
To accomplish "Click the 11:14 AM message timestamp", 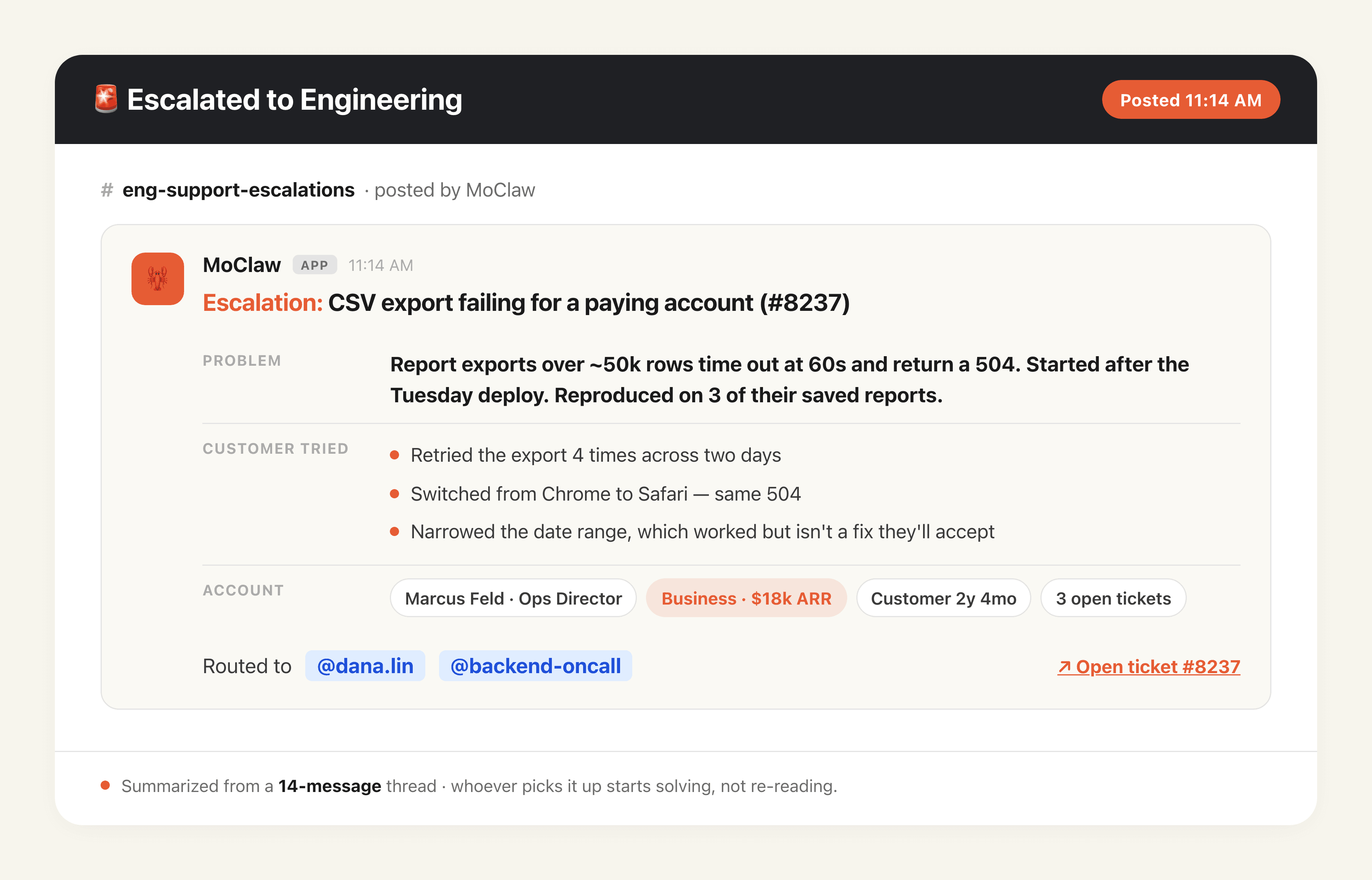I will (x=381, y=265).
